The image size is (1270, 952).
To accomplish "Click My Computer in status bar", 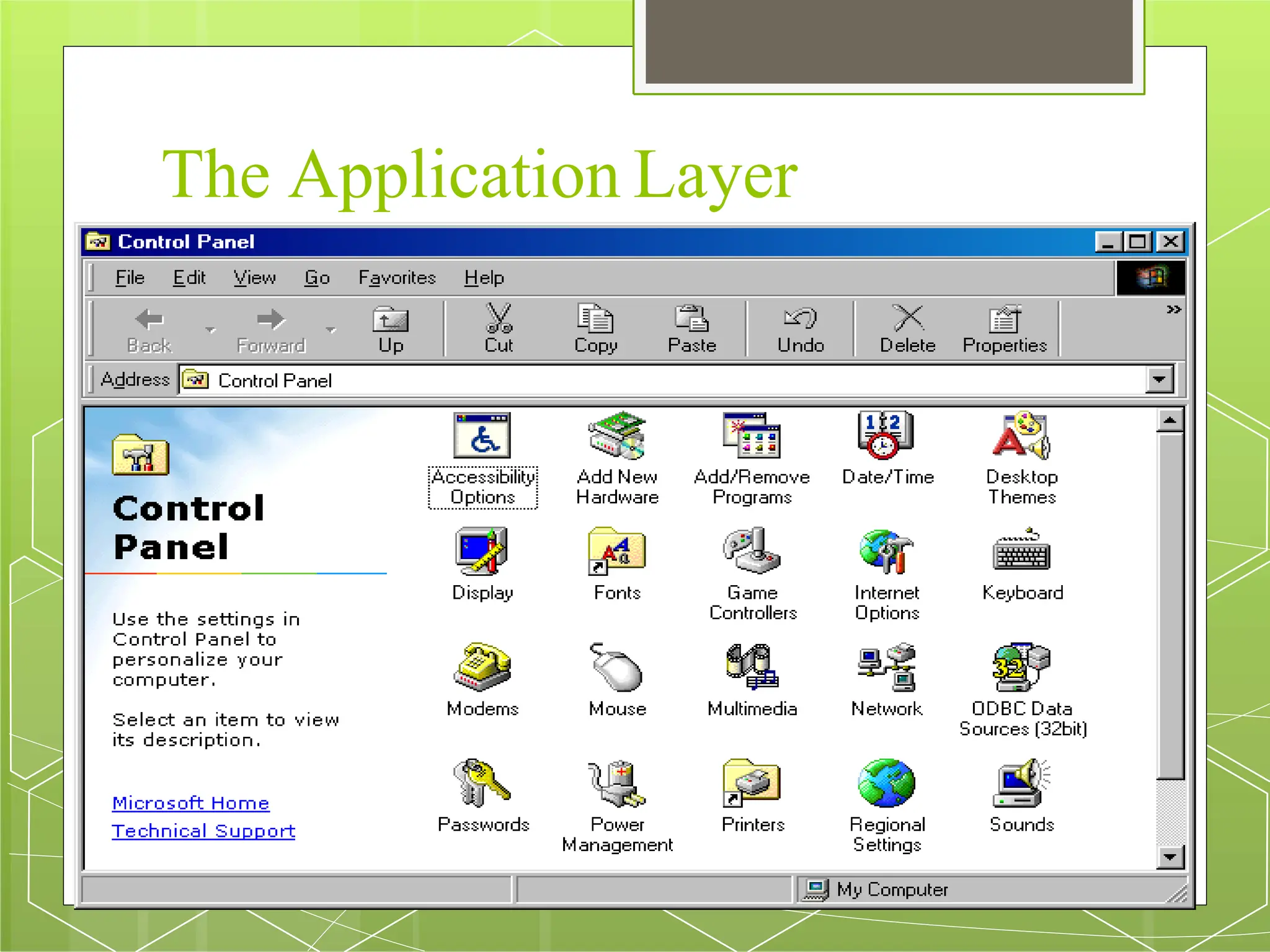I will point(877,889).
